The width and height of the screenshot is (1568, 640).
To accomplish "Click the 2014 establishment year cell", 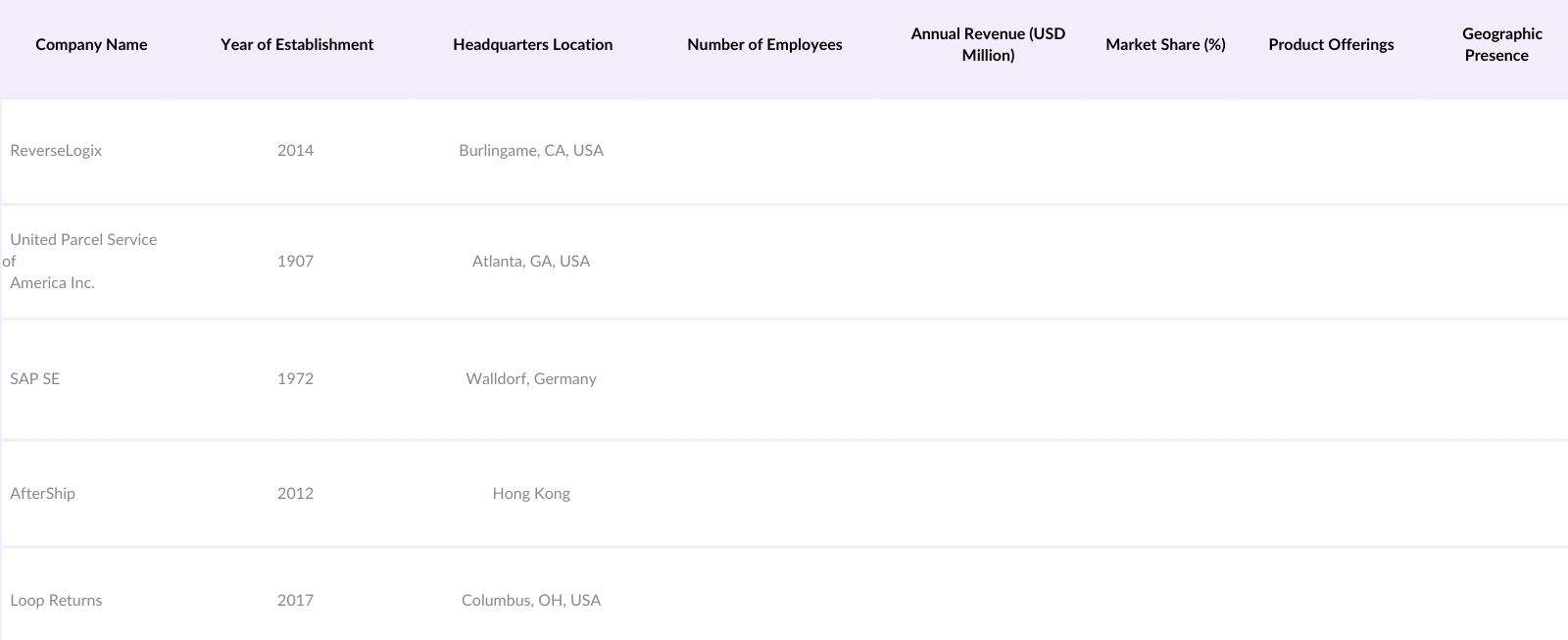I will (x=295, y=150).
